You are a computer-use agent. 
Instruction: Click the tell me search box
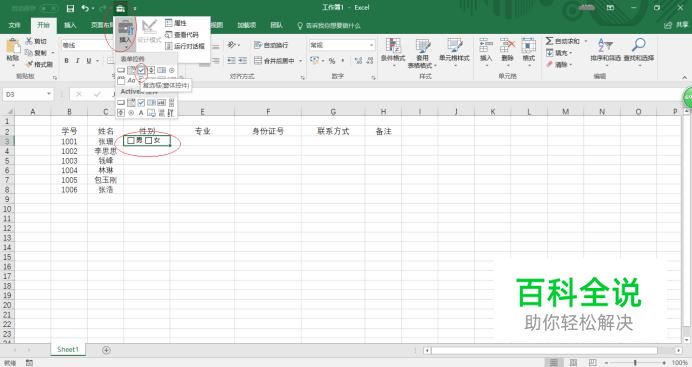pyautogui.click(x=329, y=26)
